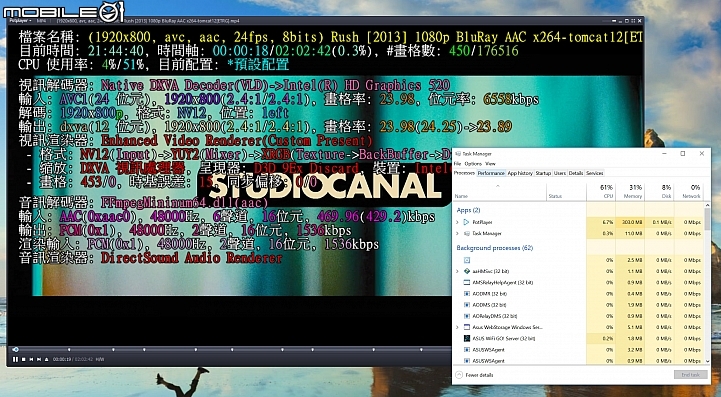The height and width of the screenshot is (397, 721).
Task: Click the MP4 format label in PotPlayer title
Action: 41,21
